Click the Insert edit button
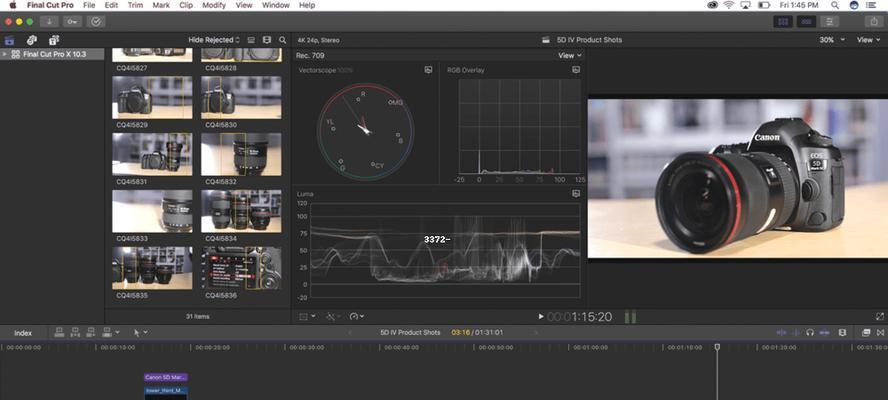Image resolution: width=888 pixels, height=400 pixels. [75, 333]
